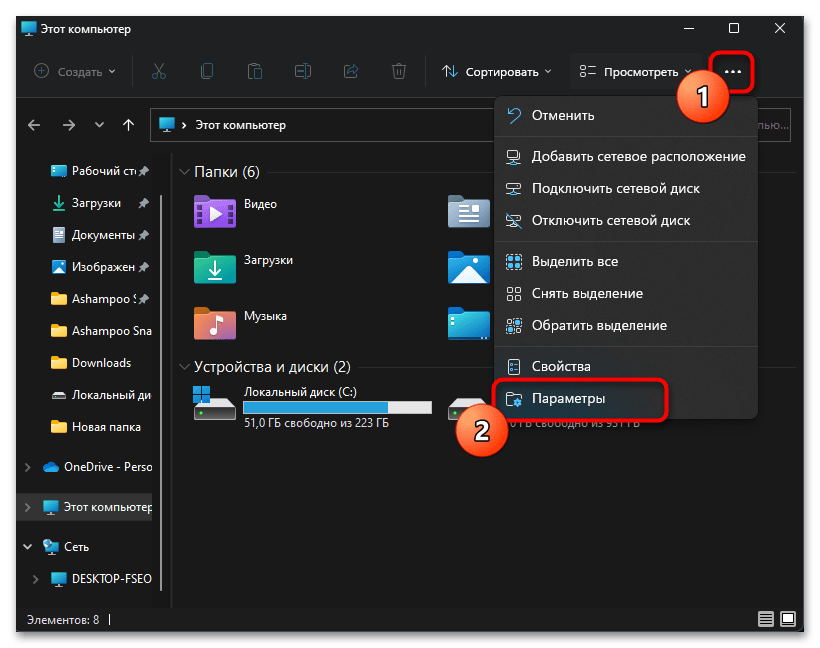
Task: Click the Share icon in toolbar
Action: click(351, 71)
